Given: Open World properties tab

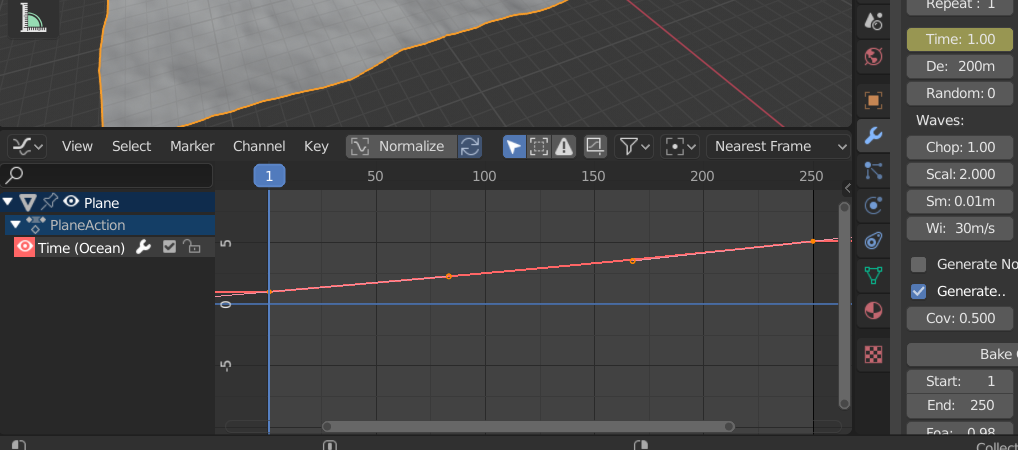Looking at the screenshot, I should (874, 56).
